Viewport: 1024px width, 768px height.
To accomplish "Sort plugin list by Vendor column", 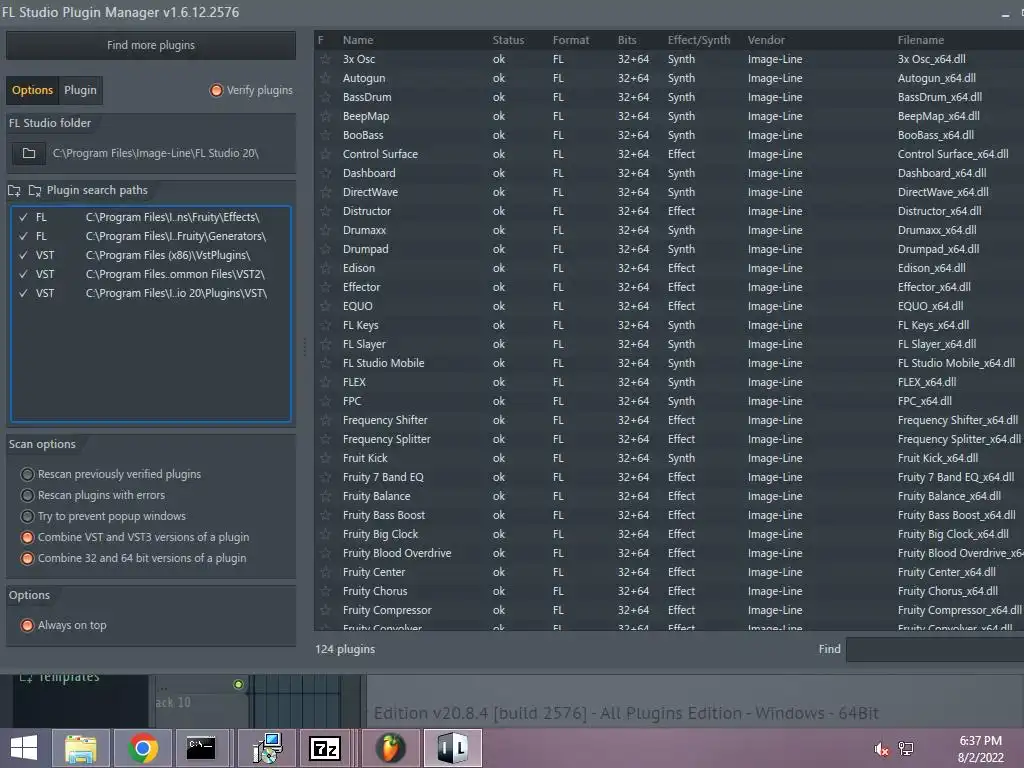I will [766, 40].
